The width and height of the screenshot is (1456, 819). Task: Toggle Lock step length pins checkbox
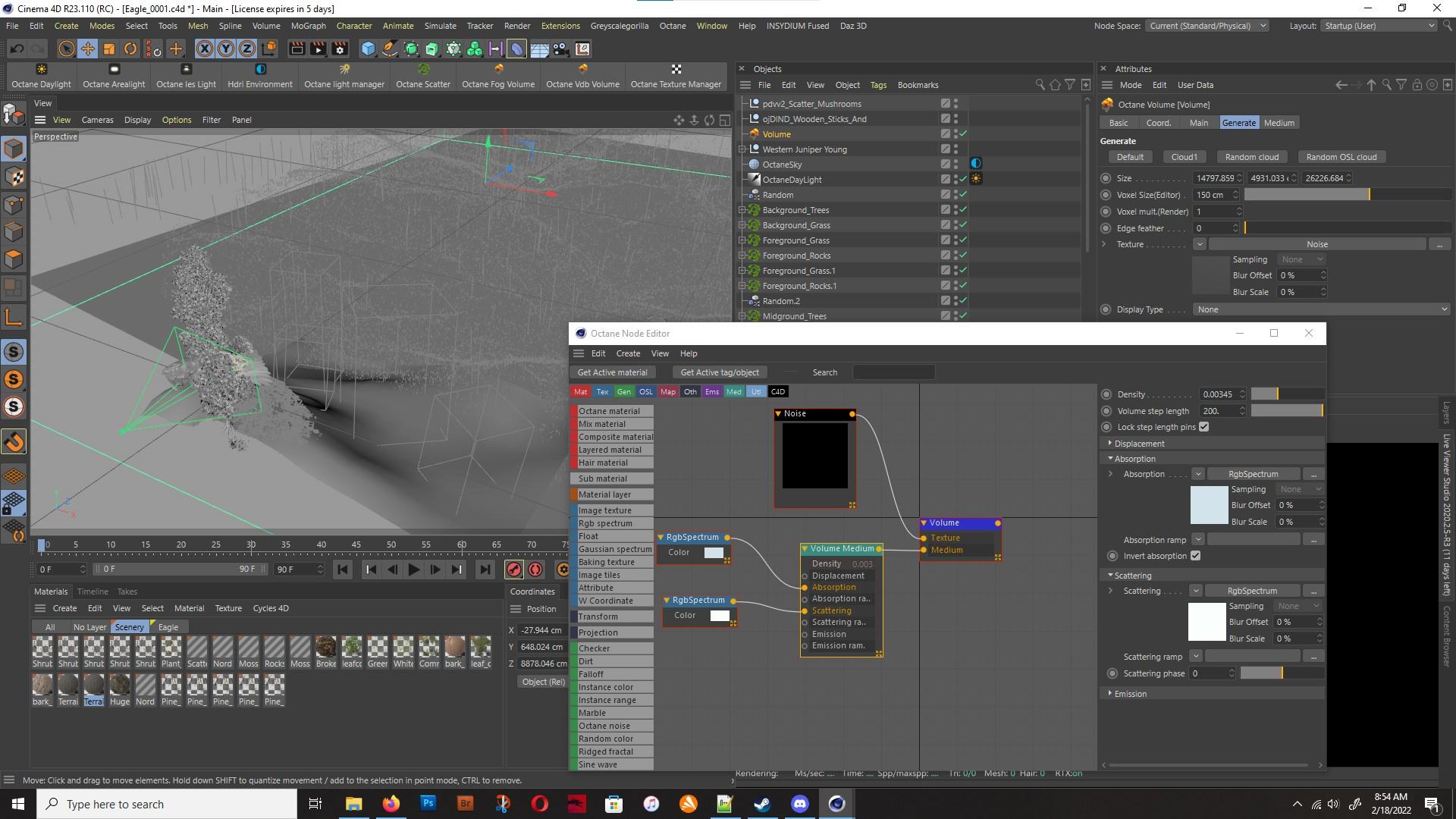(x=1203, y=427)
